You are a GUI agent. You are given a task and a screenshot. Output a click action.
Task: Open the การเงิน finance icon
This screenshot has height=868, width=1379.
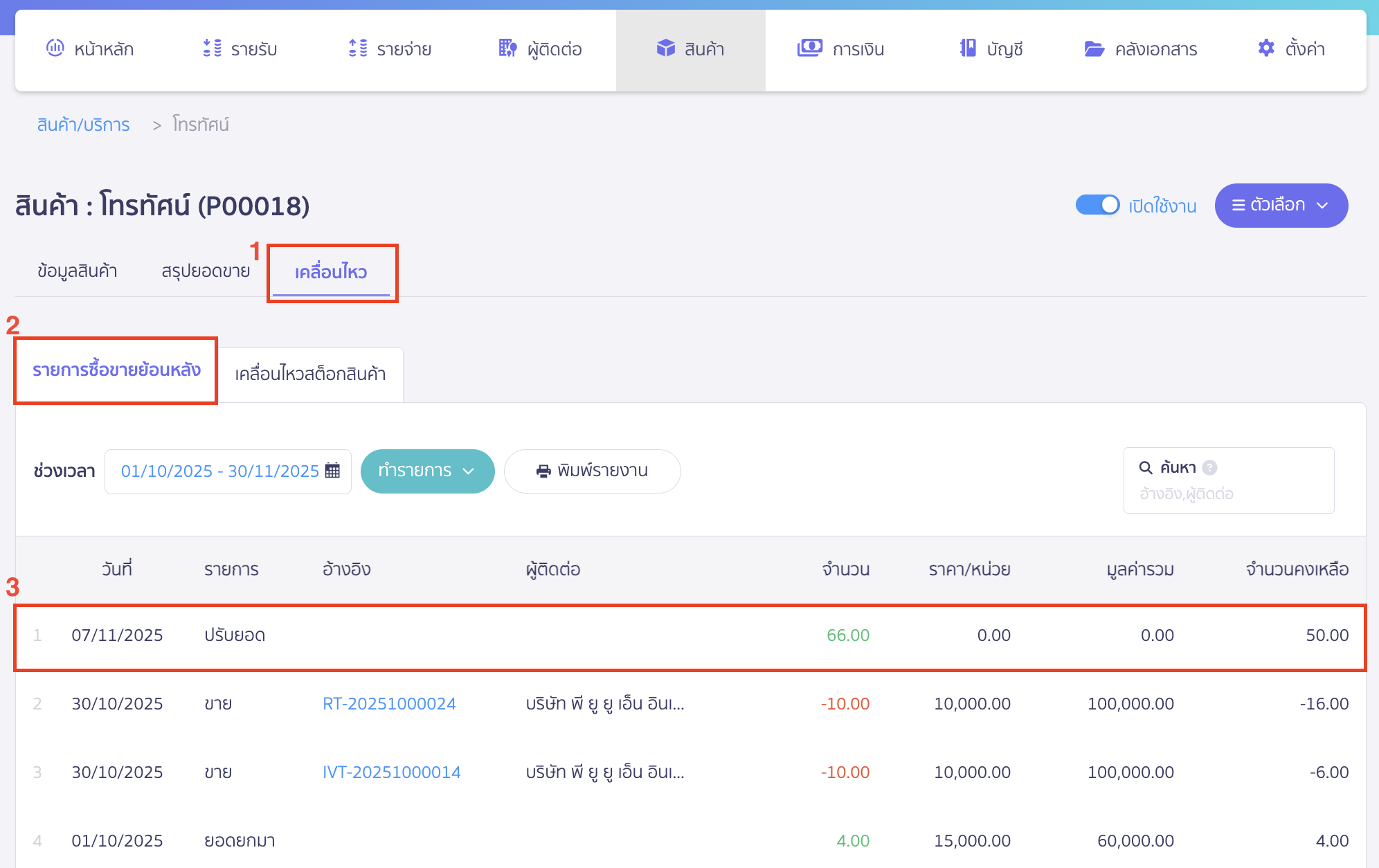810,49
